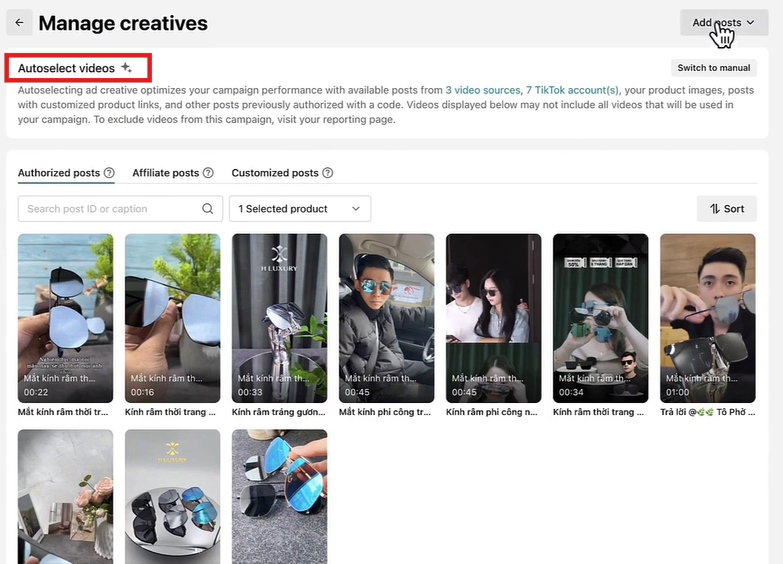Click the help icon next to Affiliate posts
783x564 pixels.
(208, 173)
